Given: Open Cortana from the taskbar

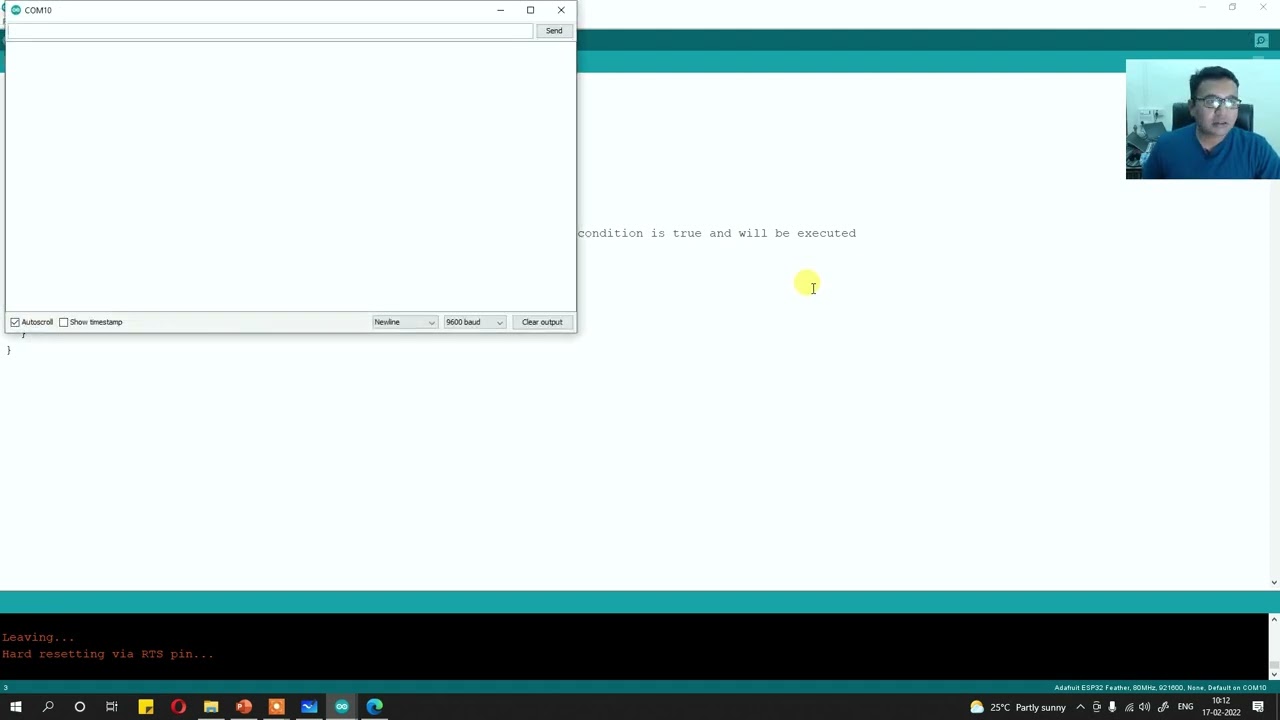Looking at the screenshot, I should pos(80,707).
